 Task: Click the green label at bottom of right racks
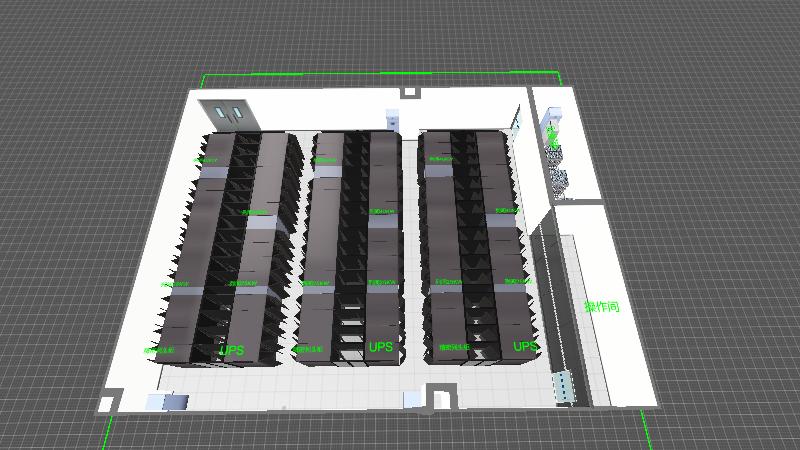[x=453, y=347]
